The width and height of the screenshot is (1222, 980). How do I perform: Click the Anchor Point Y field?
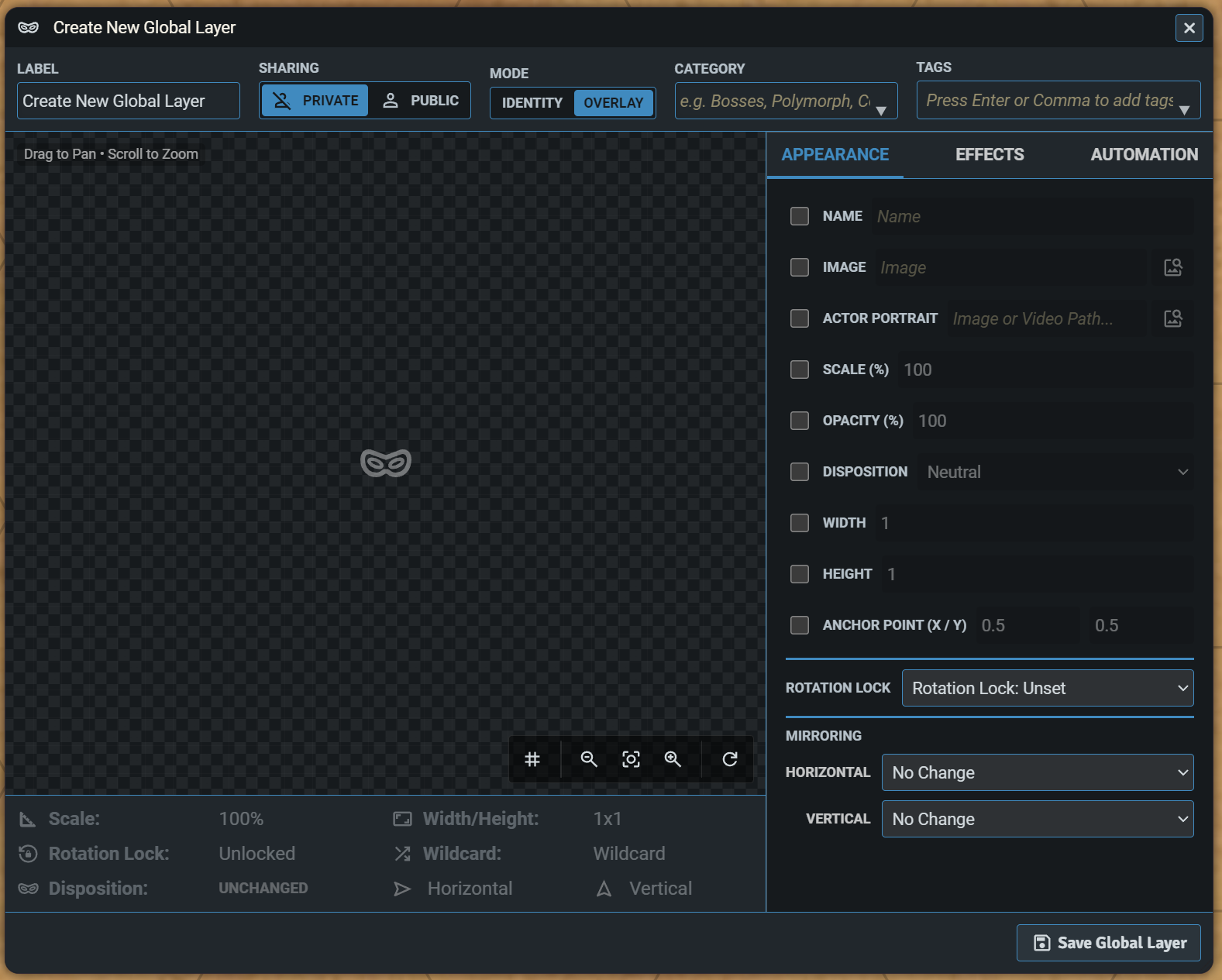click(1141, 625)
